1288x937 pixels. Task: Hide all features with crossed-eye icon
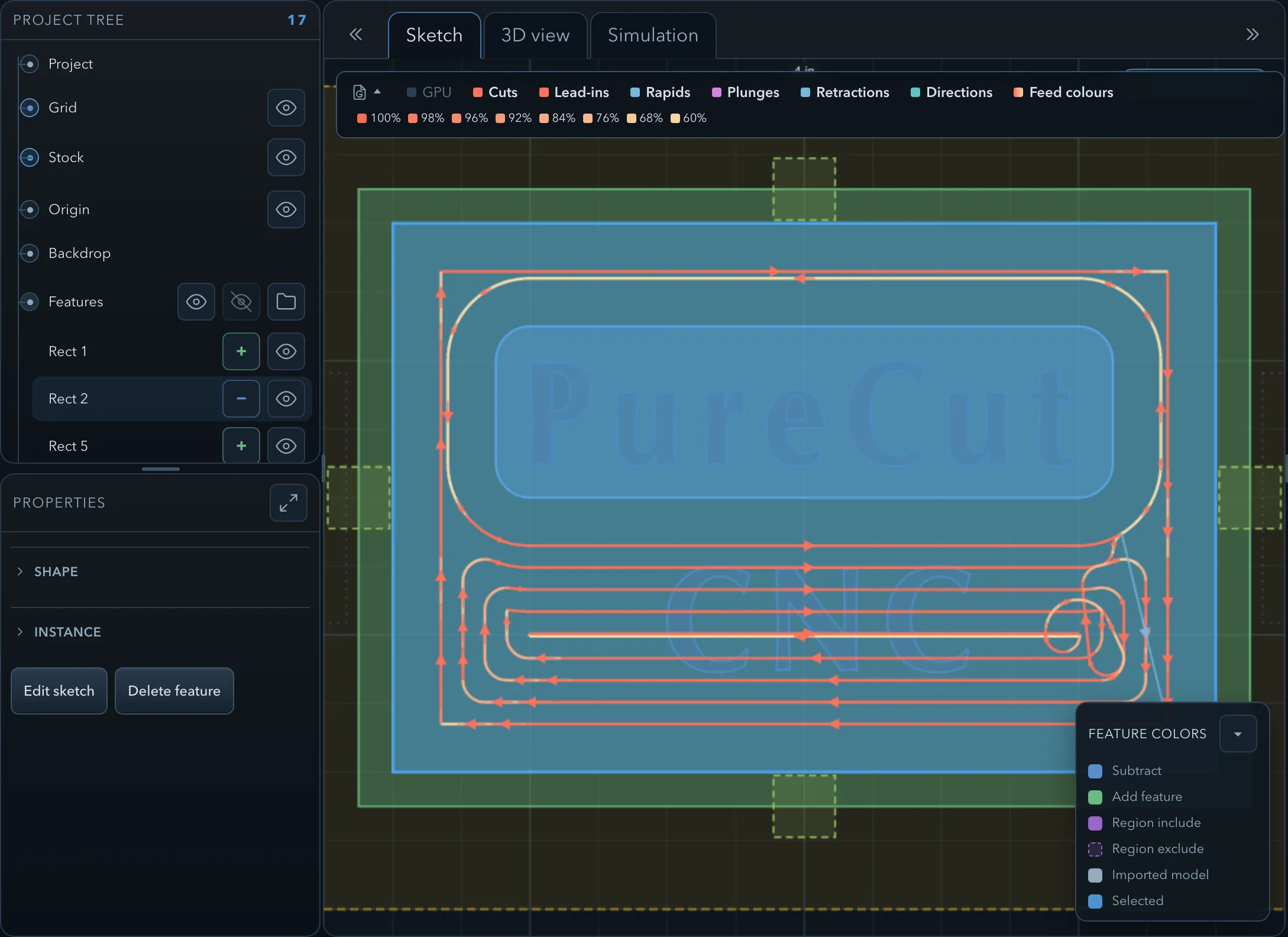241,302
